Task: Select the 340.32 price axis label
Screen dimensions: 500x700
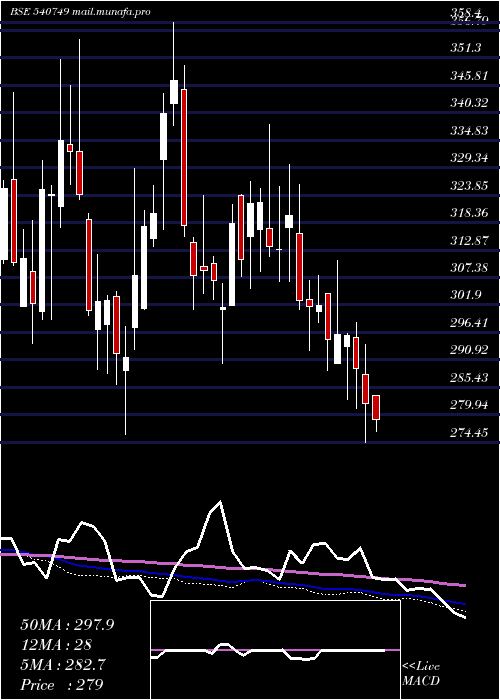Action: 469,103
